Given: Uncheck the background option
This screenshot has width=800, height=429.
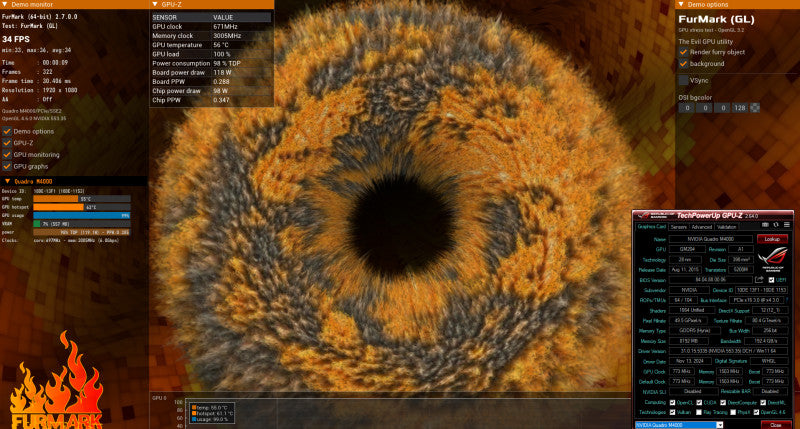Looking at the screenshot, I should (683, 64).
